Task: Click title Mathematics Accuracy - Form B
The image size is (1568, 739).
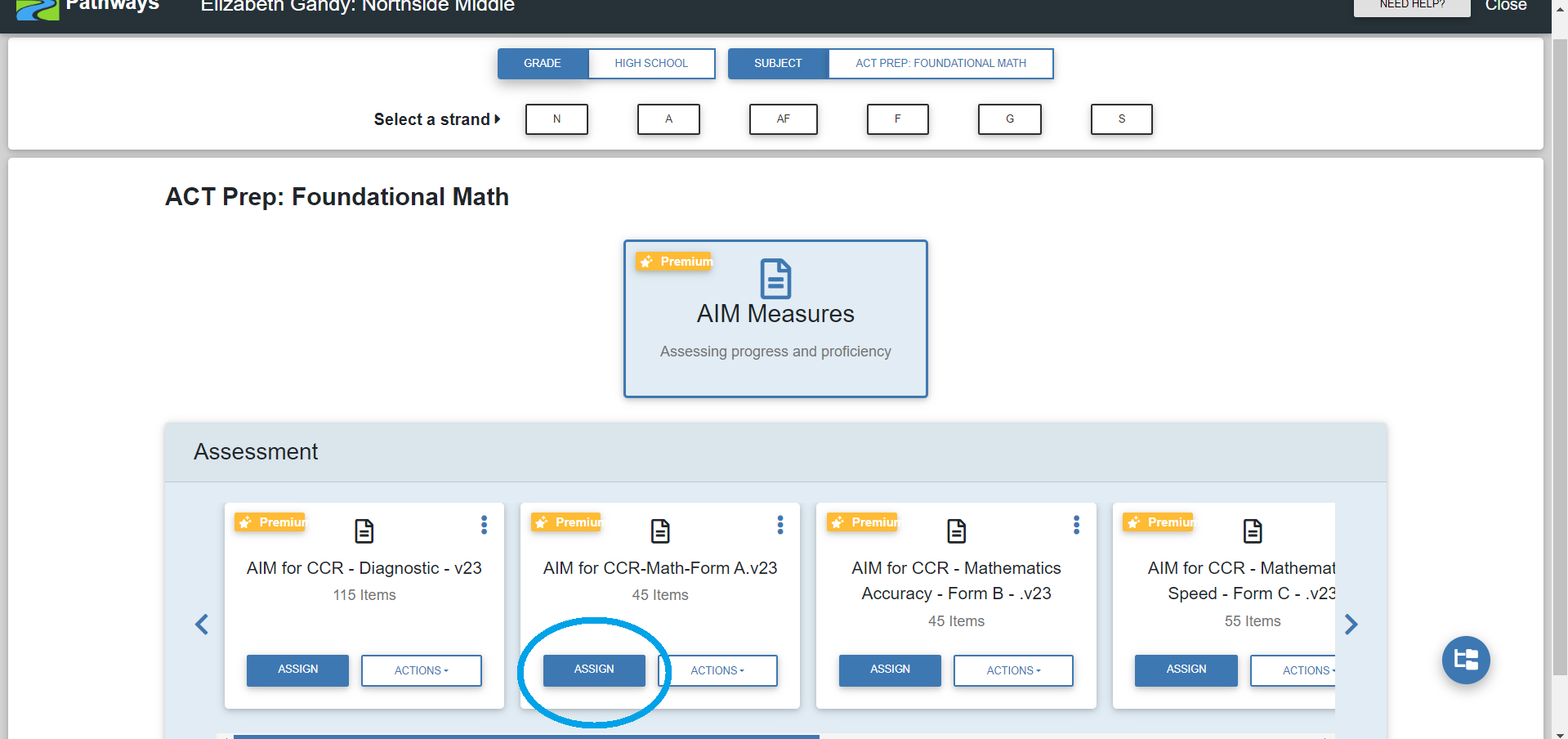Action: click(x=956, y=580)
